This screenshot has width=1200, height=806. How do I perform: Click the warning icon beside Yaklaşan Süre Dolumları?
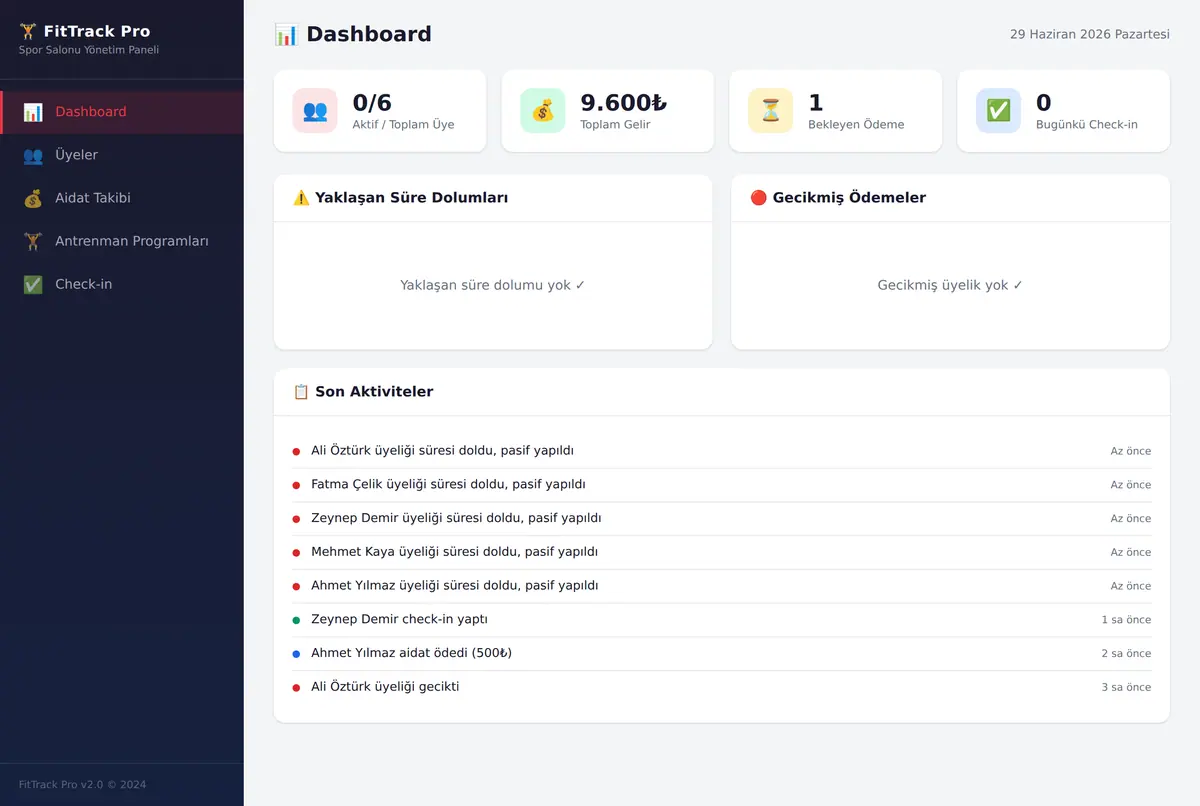(x=301, y=198)
